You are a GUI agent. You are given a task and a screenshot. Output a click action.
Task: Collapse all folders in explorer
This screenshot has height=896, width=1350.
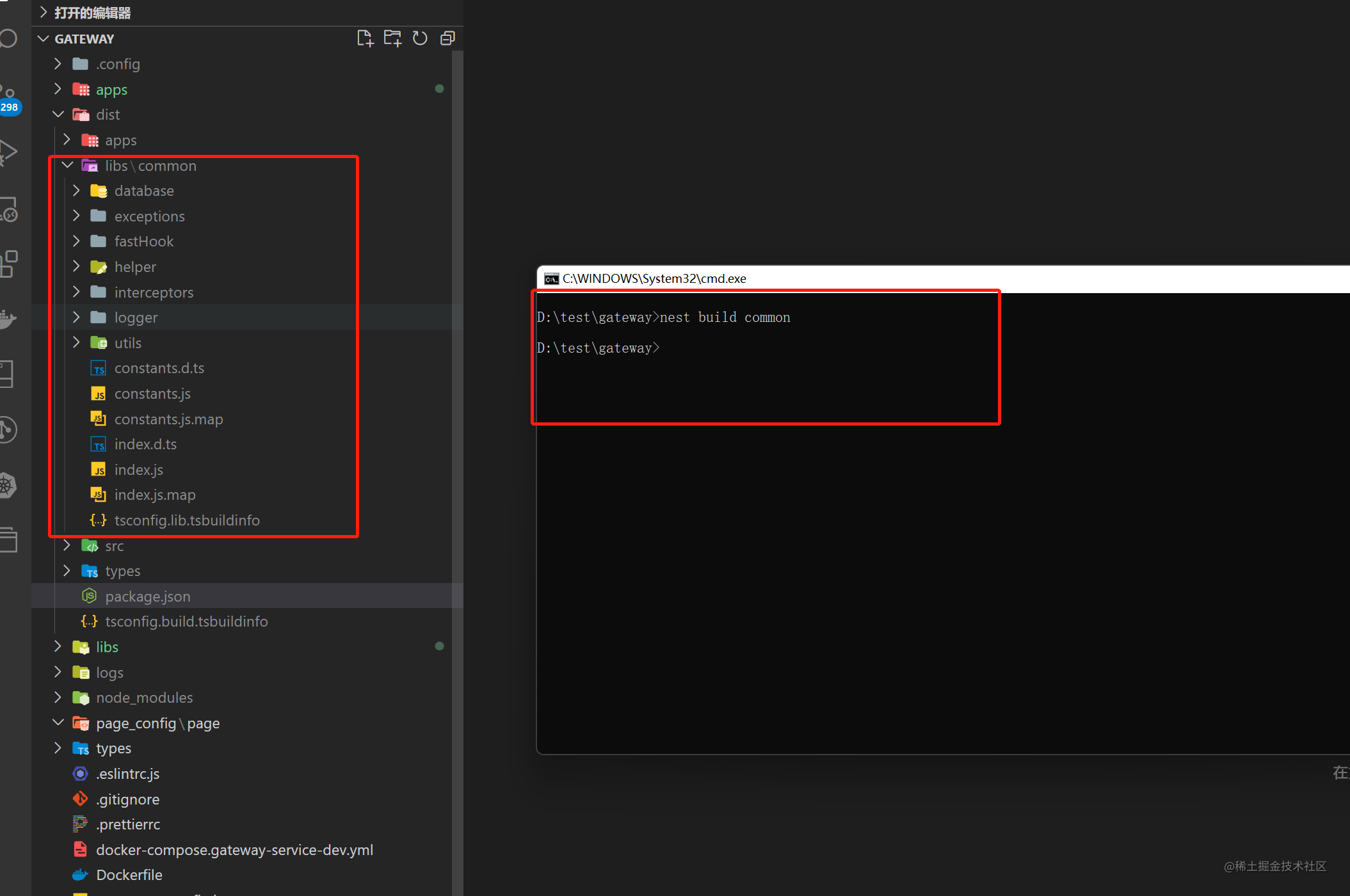(447, 38)
